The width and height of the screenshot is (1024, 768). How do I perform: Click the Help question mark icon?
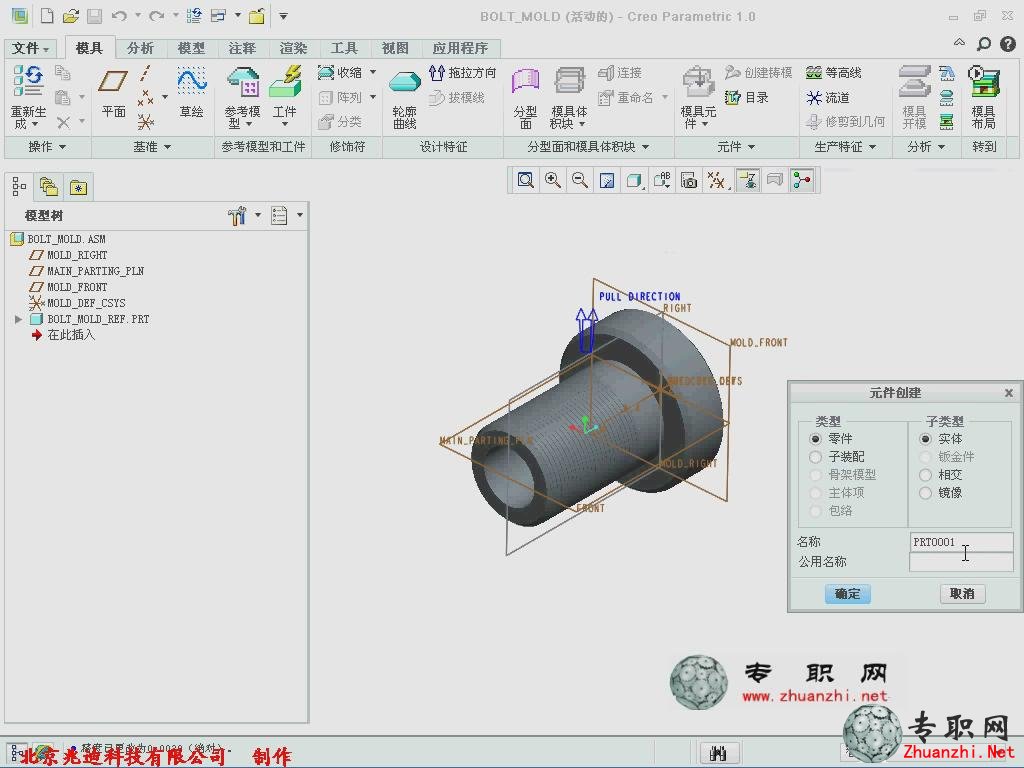tap(1008, 44)
